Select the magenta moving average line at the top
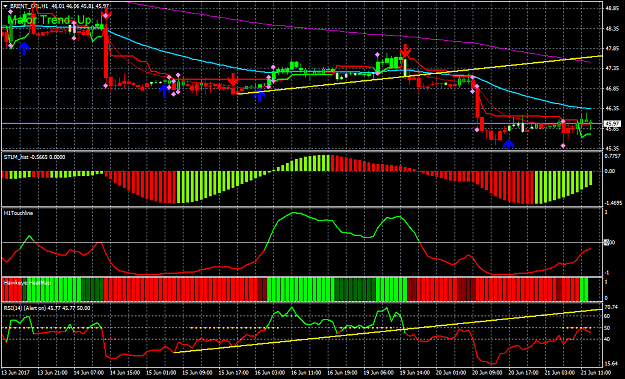 tap(359, 33)
